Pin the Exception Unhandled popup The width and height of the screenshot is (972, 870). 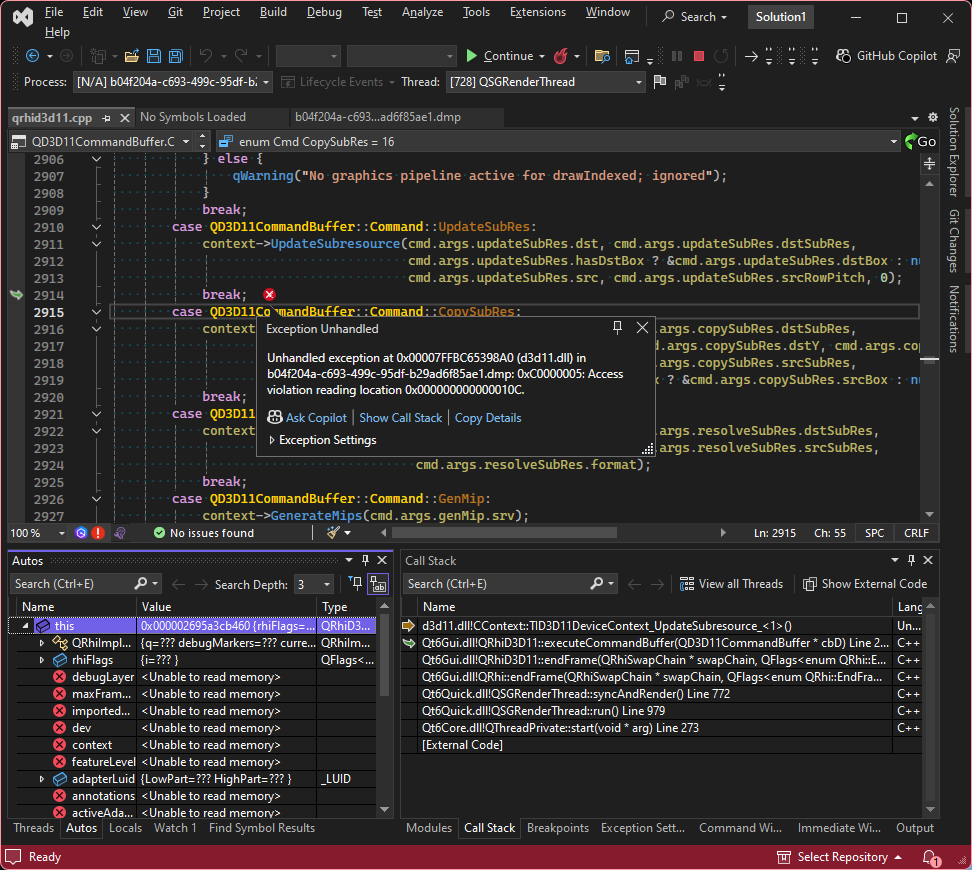click(x=617, y=327)
